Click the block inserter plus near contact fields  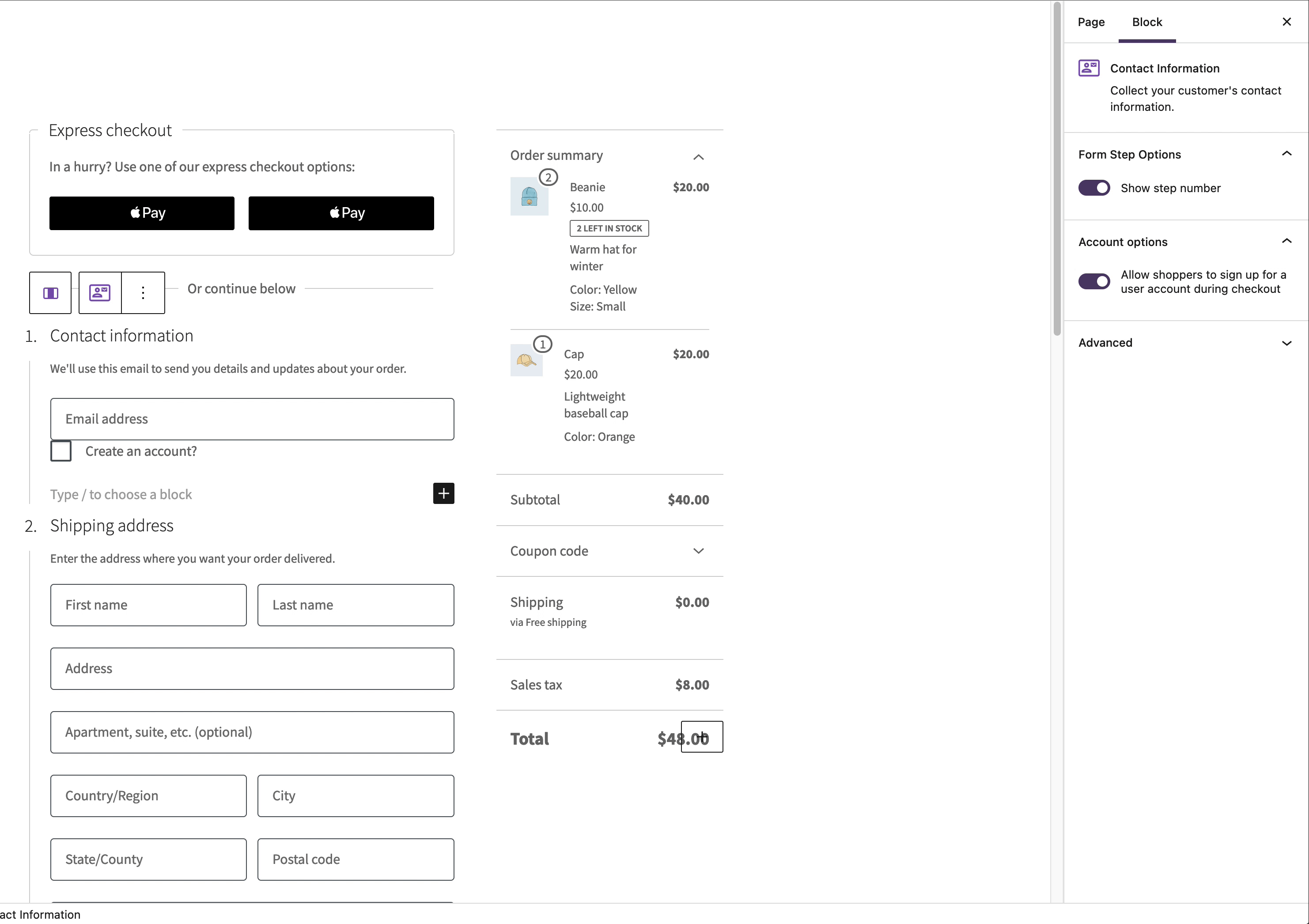click(443, 494)
